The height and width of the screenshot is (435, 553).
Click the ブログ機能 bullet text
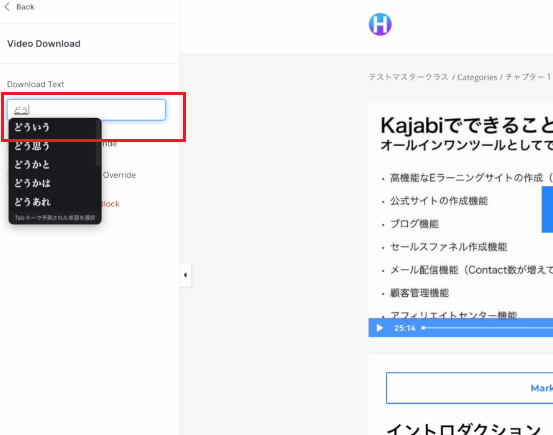[x=414, y=224]
